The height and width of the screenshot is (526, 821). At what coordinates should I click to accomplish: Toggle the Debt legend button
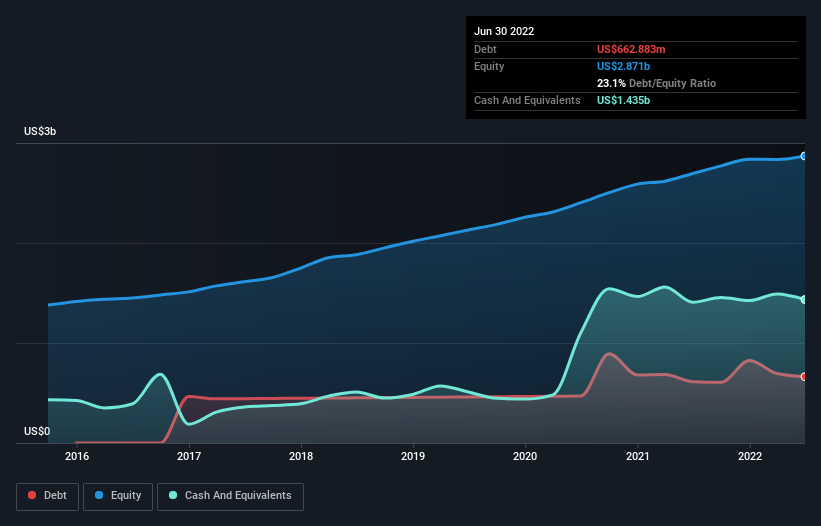click(x=48, y=496)
